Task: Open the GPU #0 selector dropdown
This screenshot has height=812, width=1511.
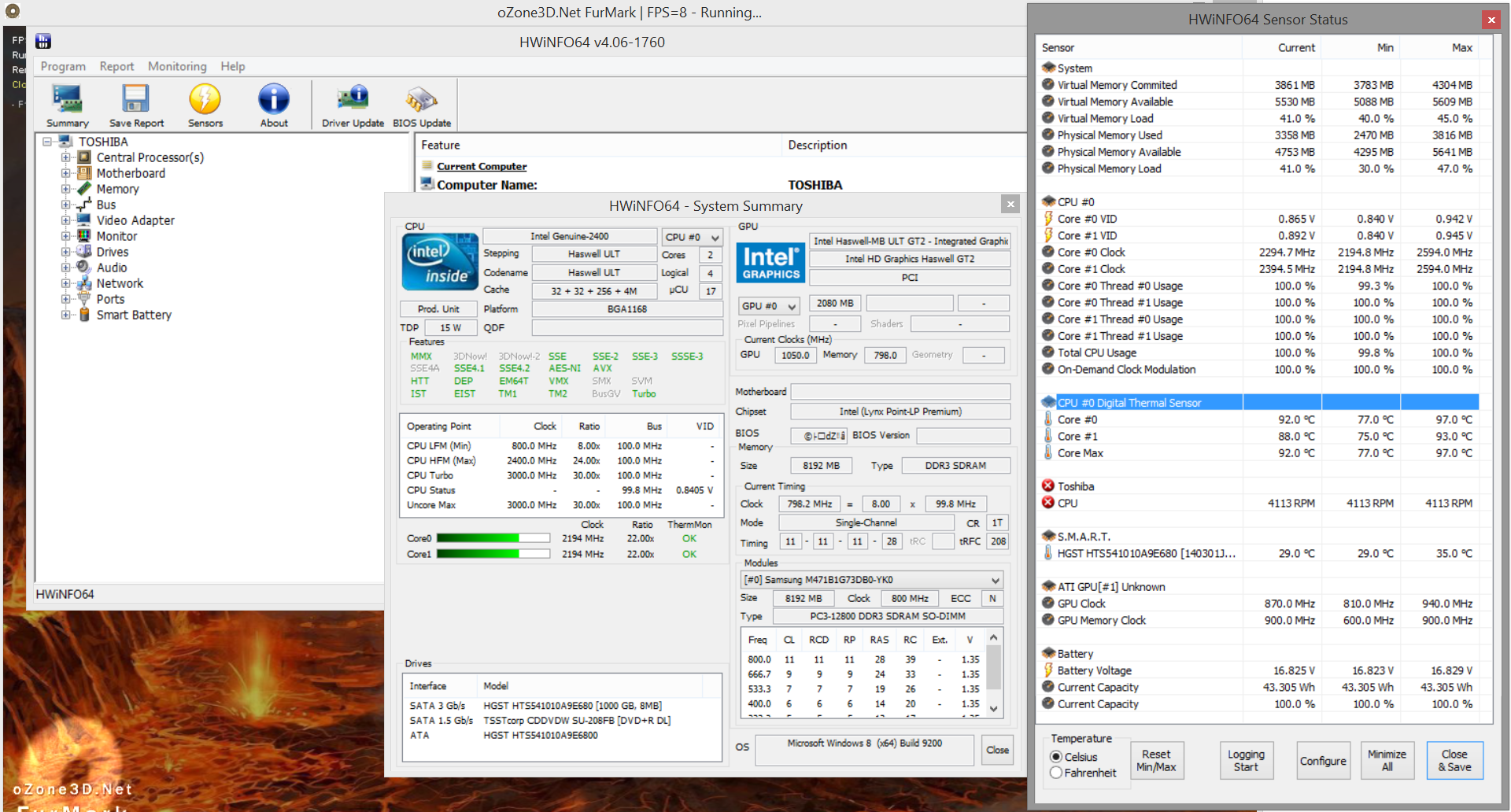Action: 769,306
